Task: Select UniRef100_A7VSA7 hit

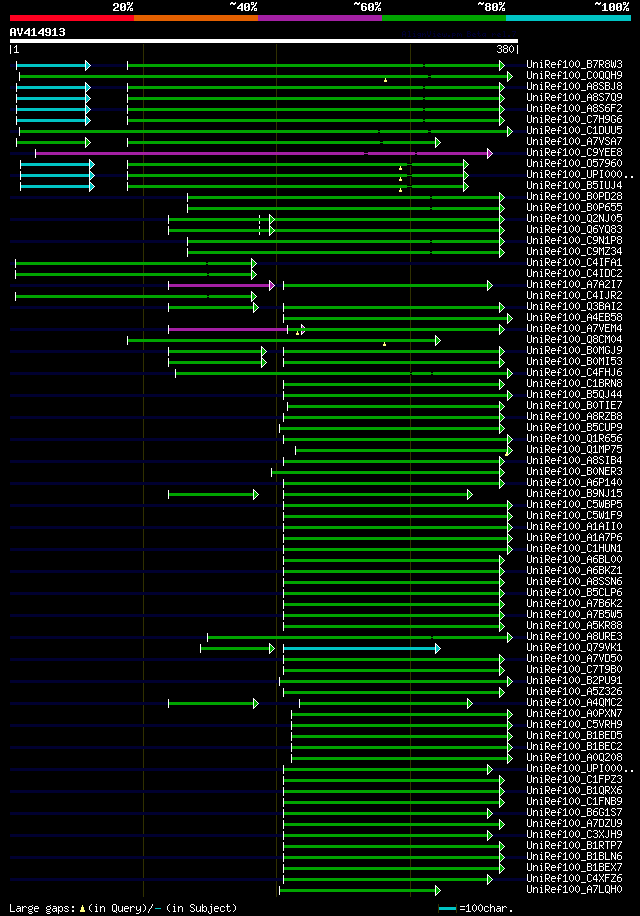Action: click(x=574, y=141)
